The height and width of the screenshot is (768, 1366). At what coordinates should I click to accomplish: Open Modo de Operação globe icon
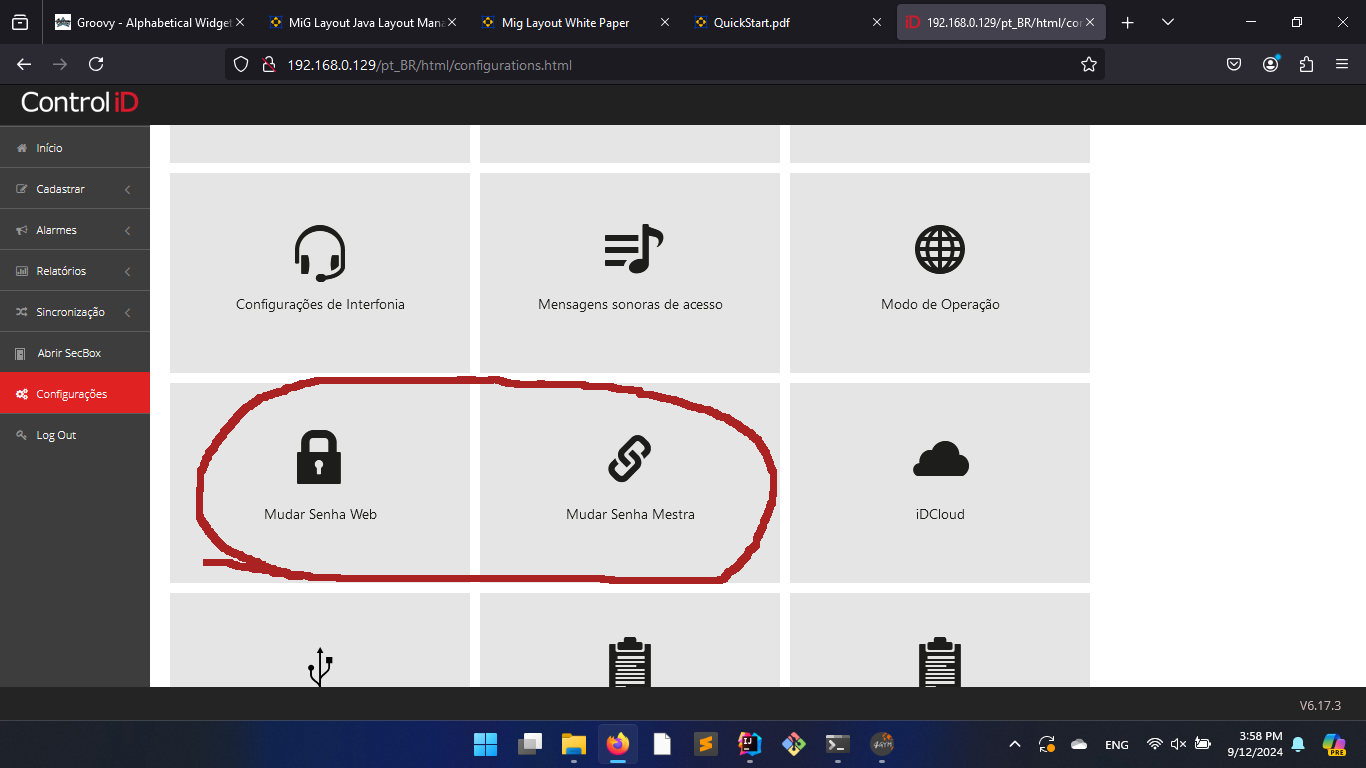(x=940, y=250)
